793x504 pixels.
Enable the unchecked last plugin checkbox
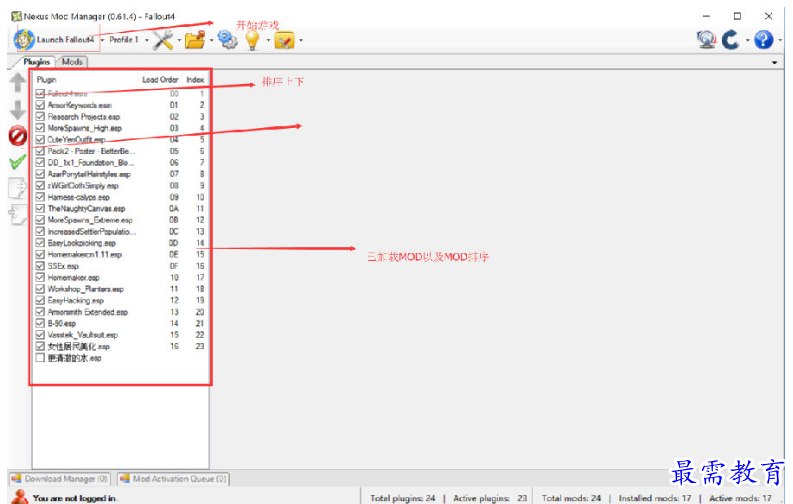pyautogui.click(x=40, y=358)
